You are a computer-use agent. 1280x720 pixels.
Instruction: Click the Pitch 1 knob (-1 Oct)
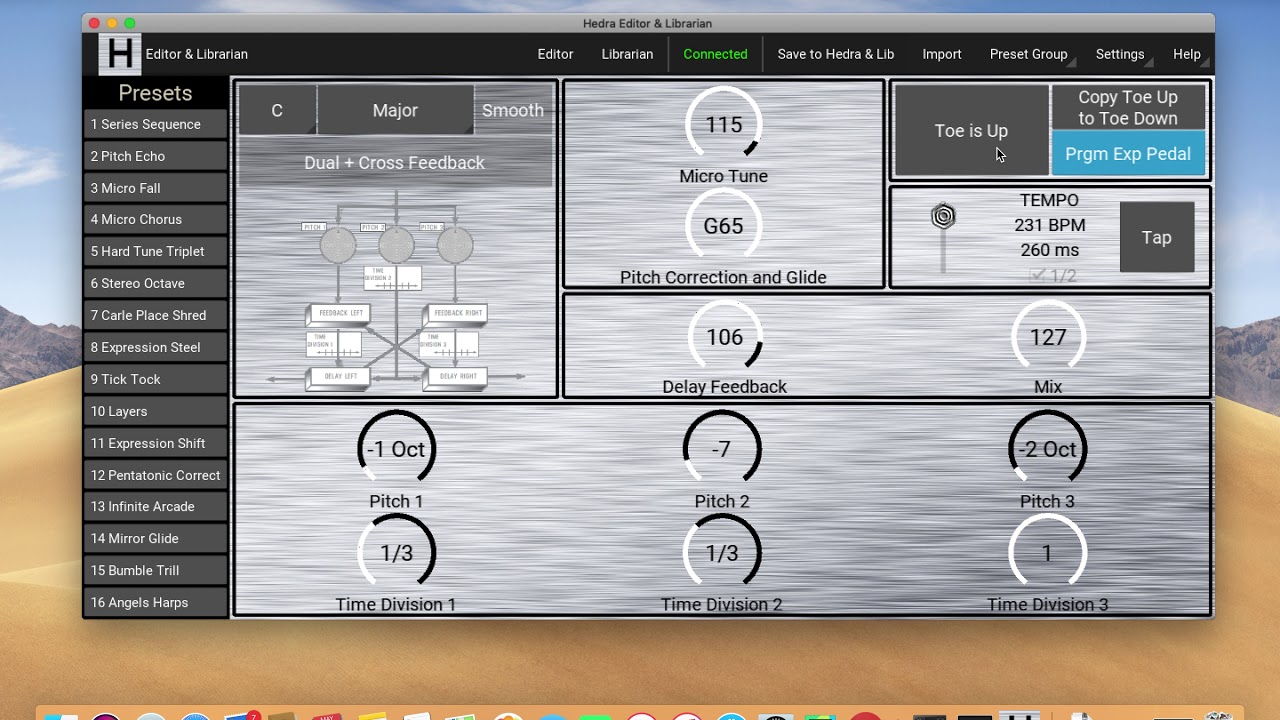pos(396,449)
